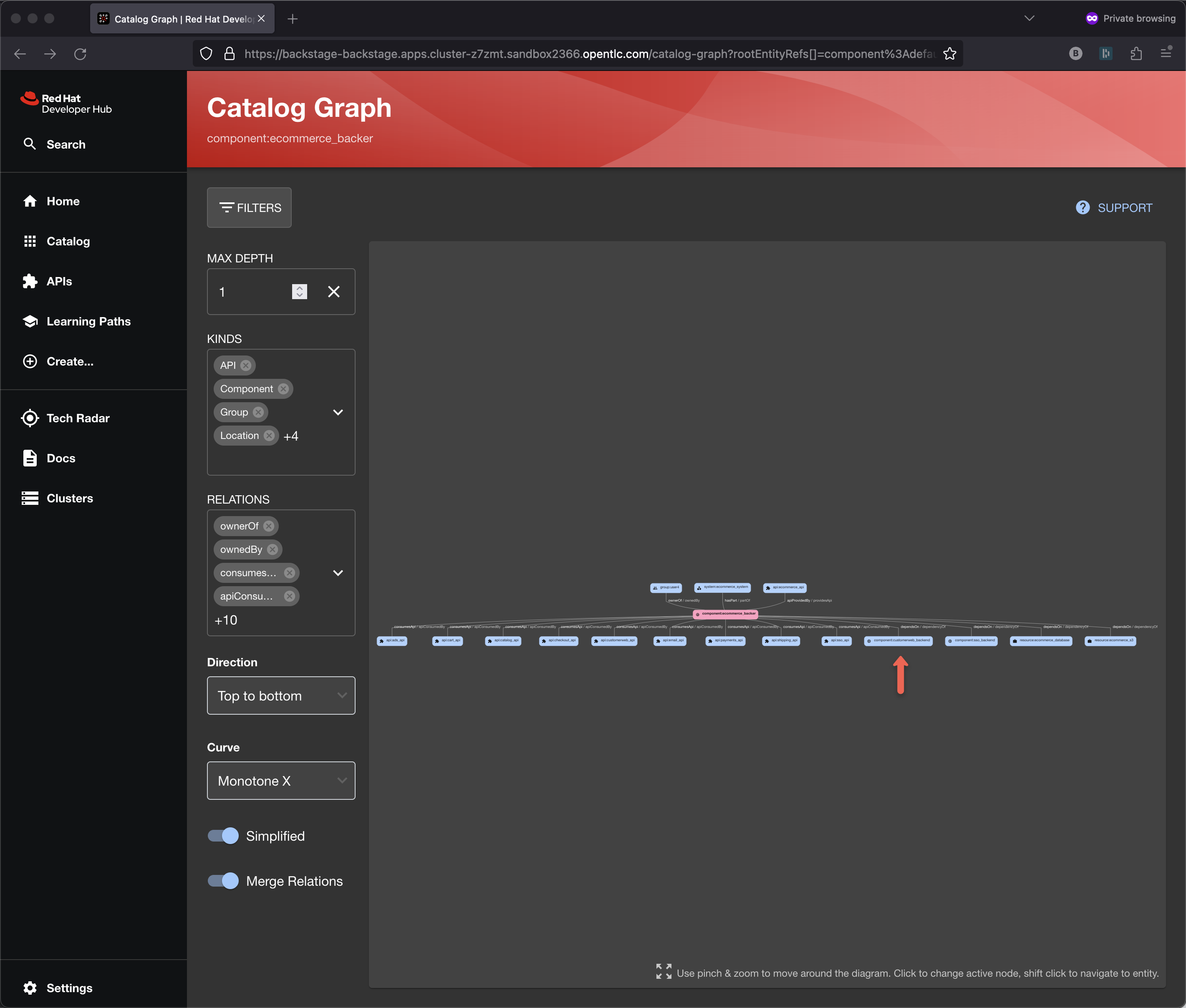Click the APIs puzzle piece icon

(x=30, y=281)
